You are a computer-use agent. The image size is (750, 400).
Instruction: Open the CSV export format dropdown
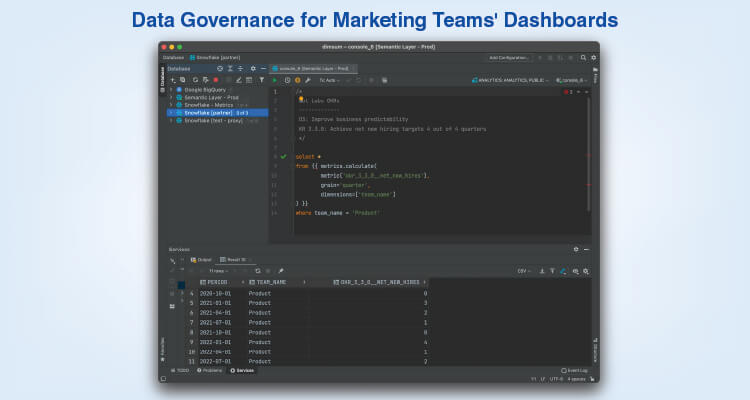point(524,271)
